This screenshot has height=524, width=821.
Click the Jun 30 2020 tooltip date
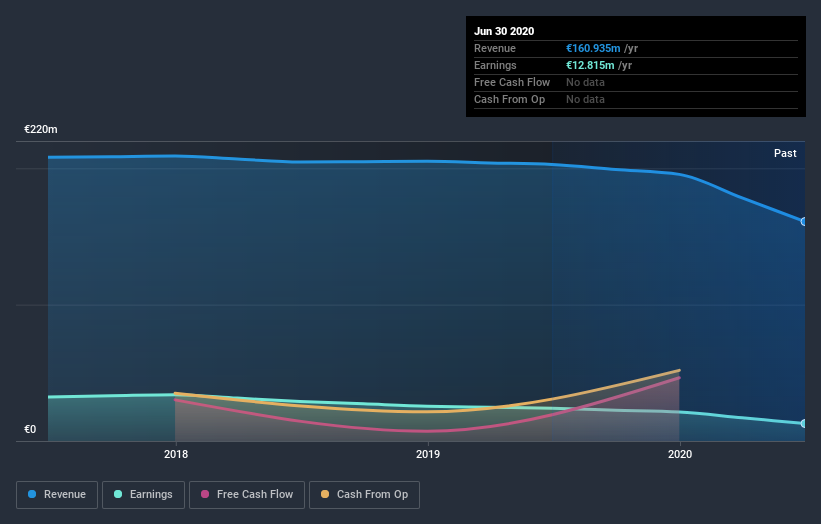(504, 31)
